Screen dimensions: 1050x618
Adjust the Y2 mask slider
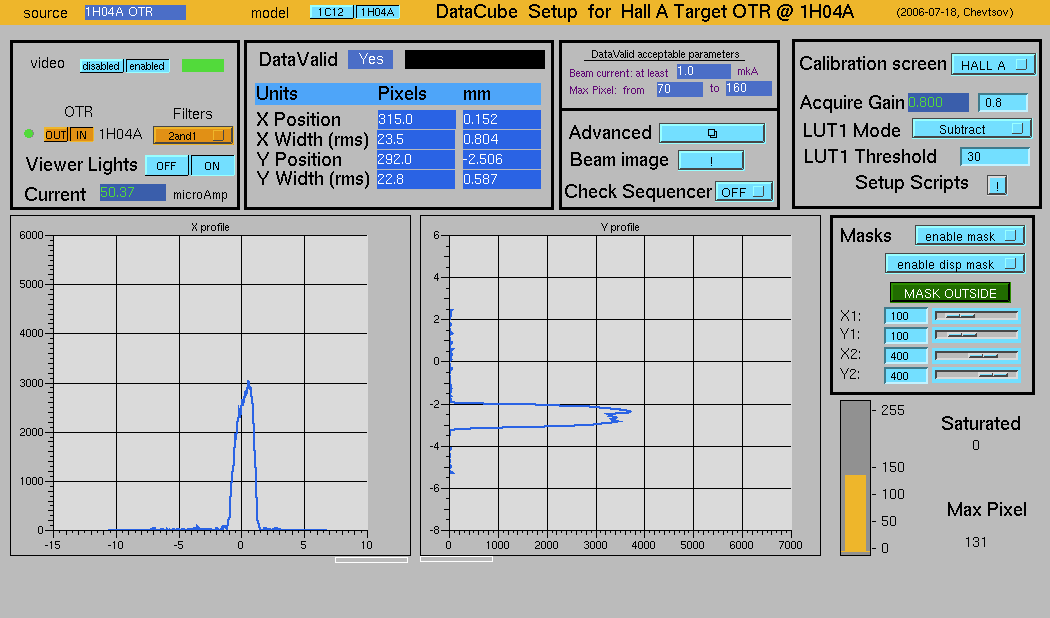coord(976,375)
